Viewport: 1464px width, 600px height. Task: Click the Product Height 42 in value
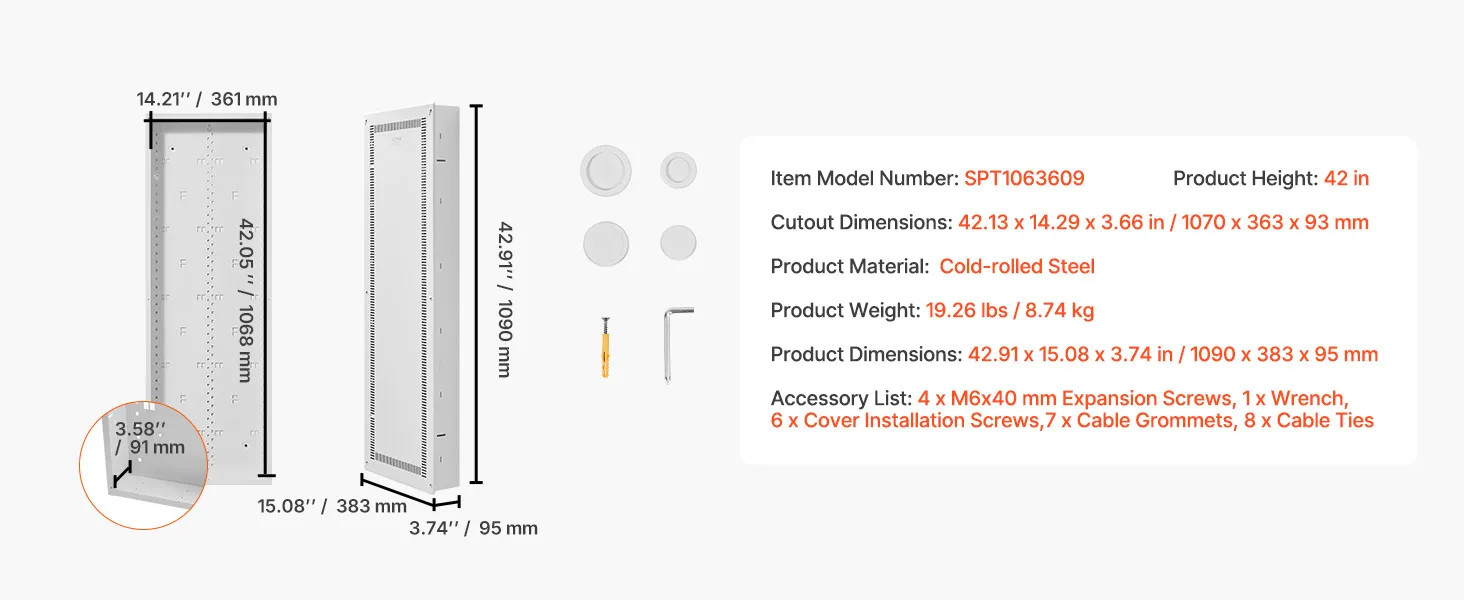point(1346,179)
